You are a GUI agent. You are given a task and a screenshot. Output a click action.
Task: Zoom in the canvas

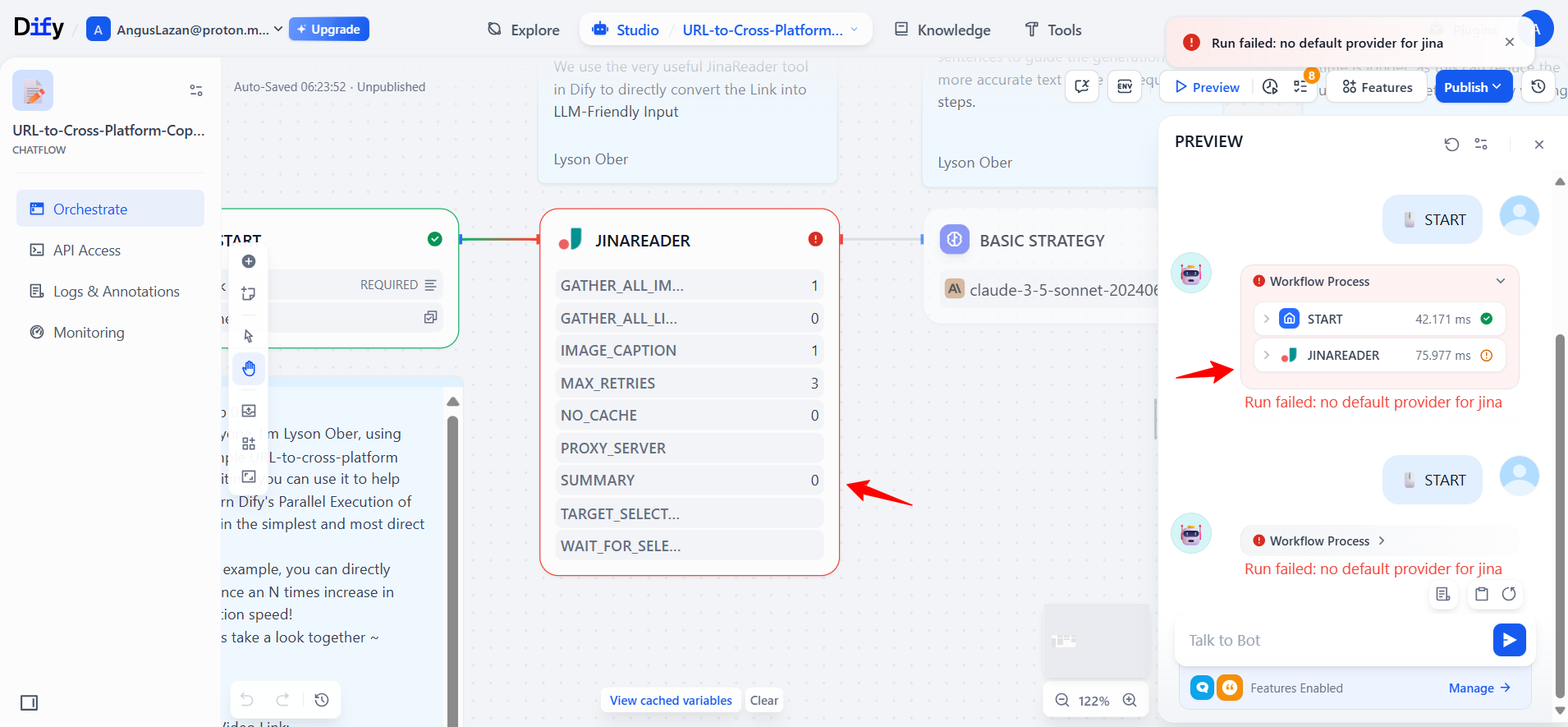click(1130, 700)
